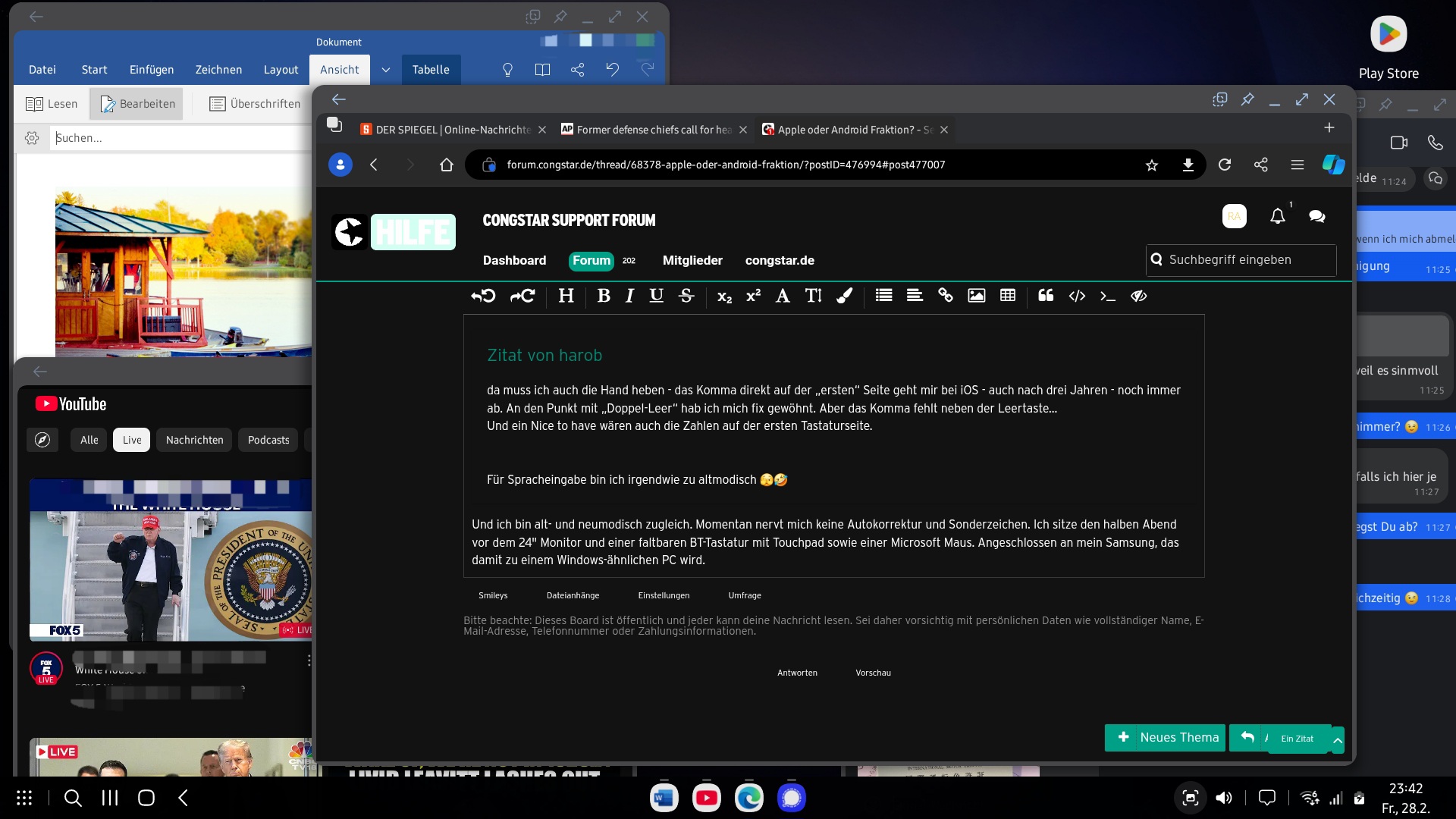The width and height of the screenshot is (1456, 819).
Task: Reload the forum page
Action: click(x=1225, y=165)
